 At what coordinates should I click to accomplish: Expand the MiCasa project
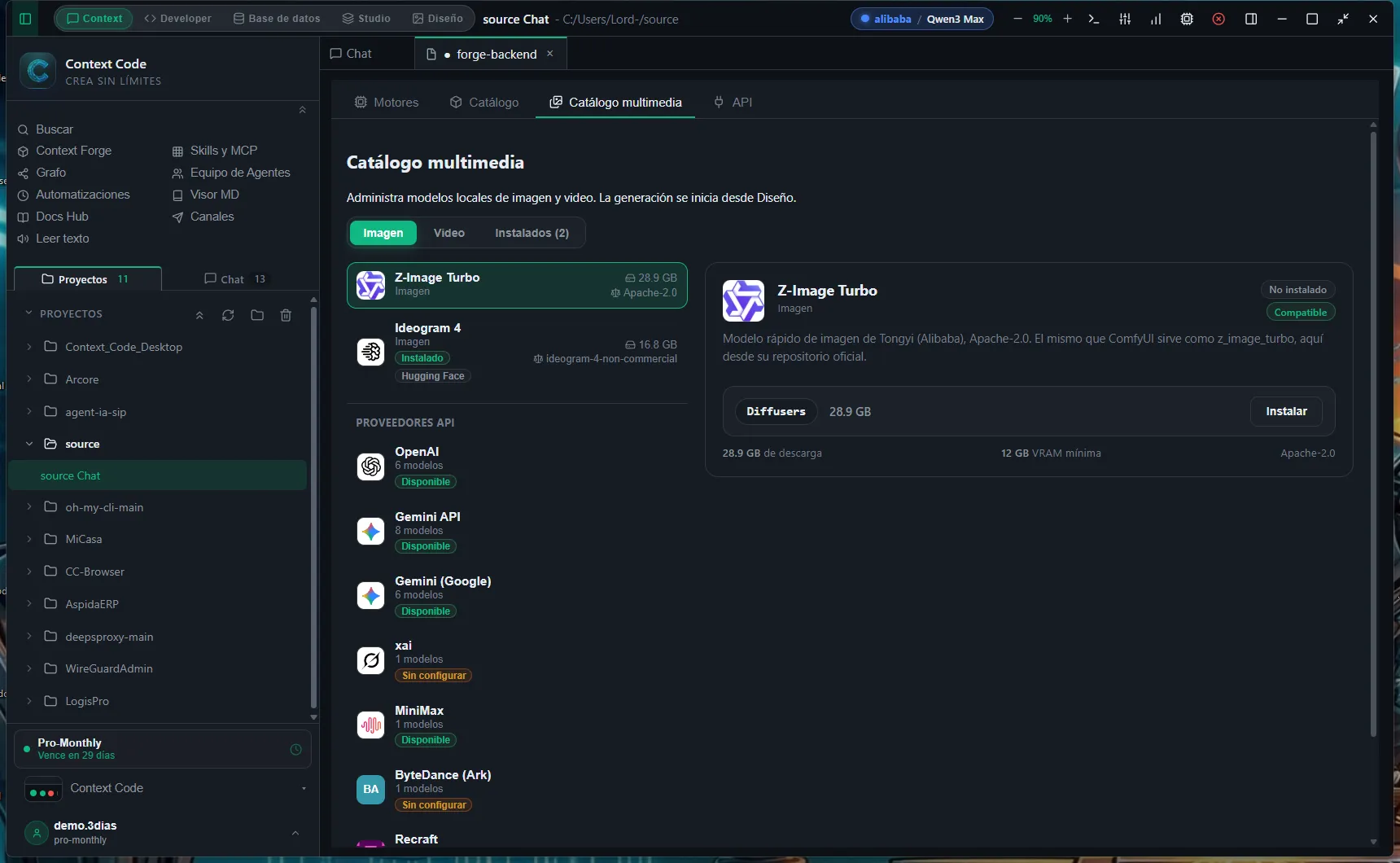29,539
